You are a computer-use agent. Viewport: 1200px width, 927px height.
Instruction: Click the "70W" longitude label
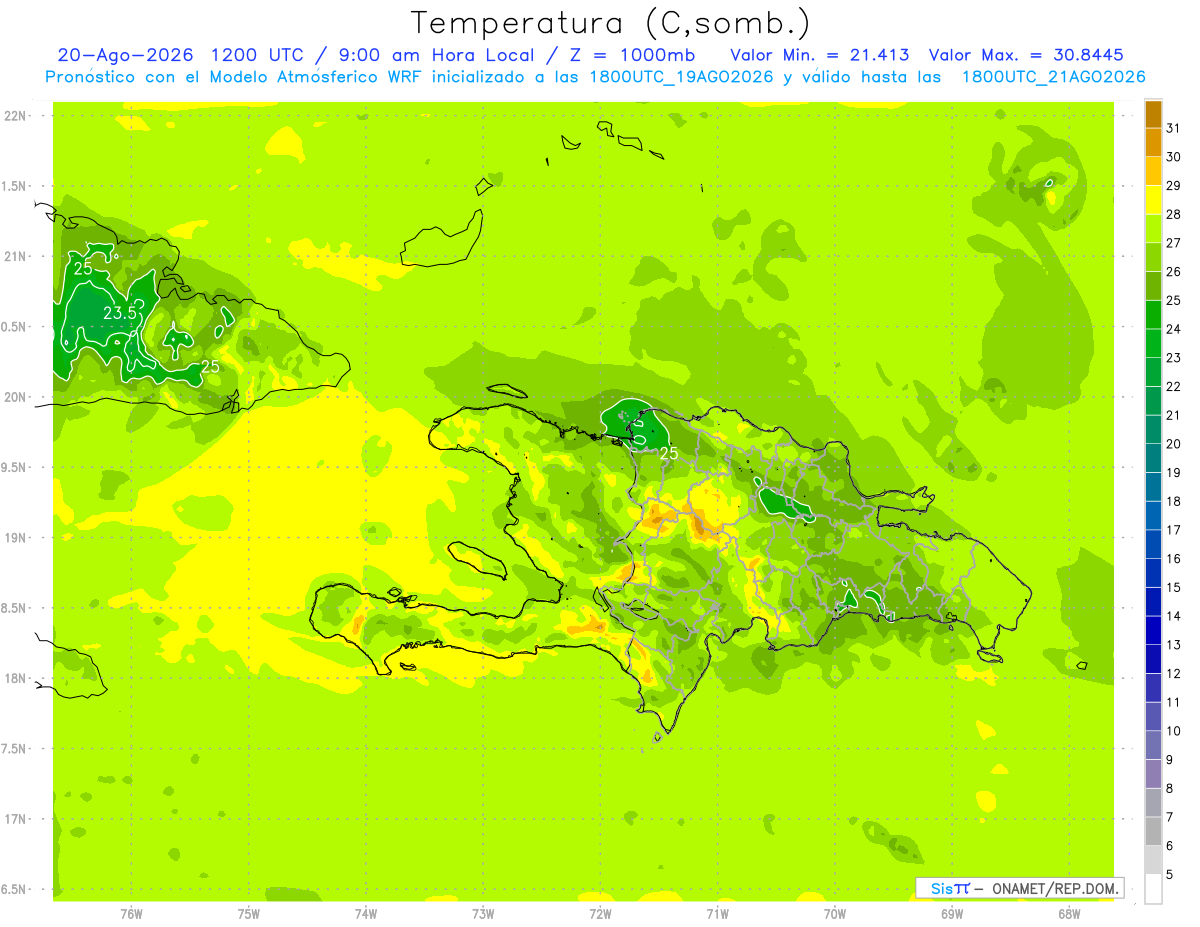pyautogui.click(x=834, y=913)
